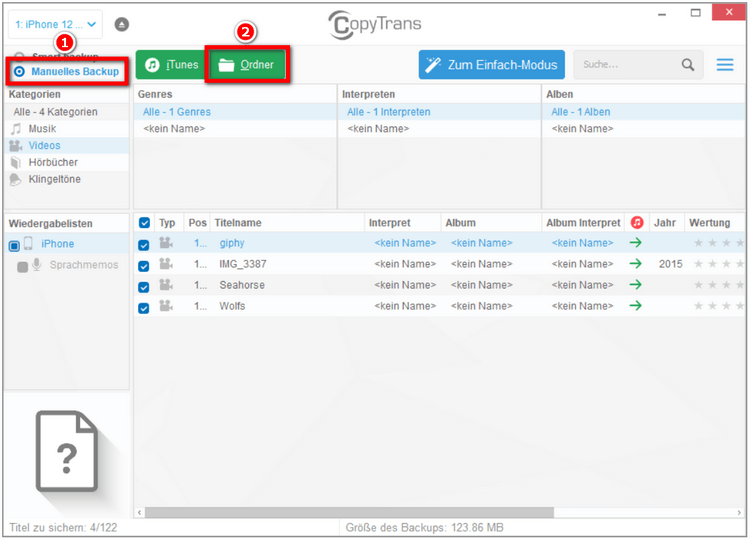Click the video type icon for IMG_3387
The width and height of the screenshot is (750, 540).
click(165, 264)
